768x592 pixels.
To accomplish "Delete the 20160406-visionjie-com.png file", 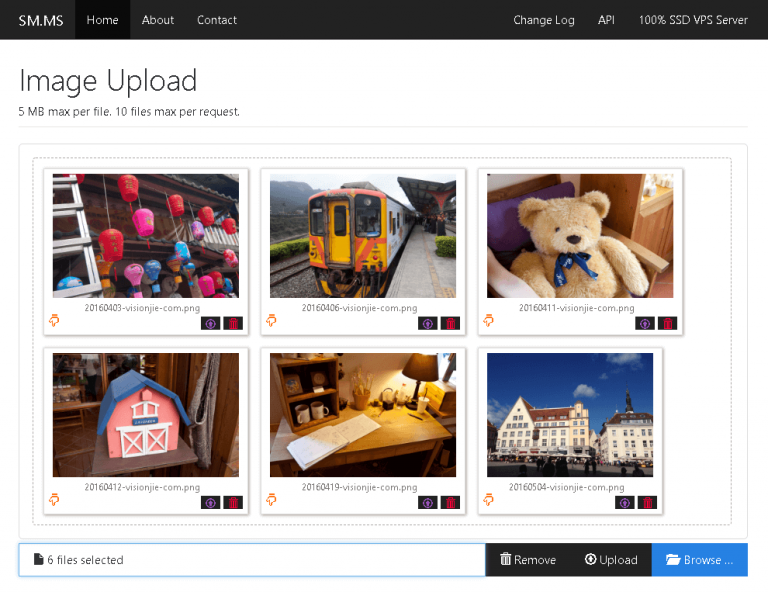I will 450,323.
